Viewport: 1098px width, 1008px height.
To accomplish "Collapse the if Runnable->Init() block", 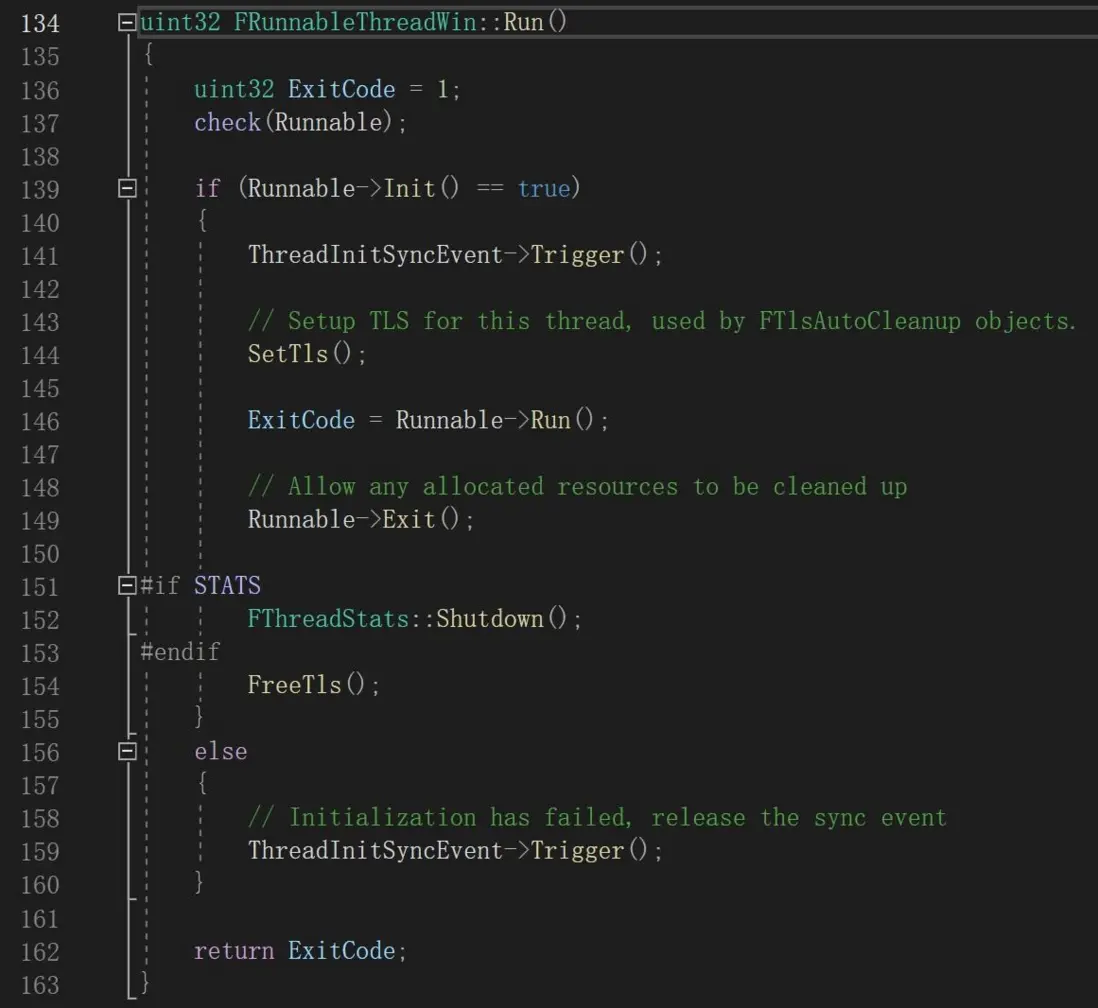I will tap(126, 188).
